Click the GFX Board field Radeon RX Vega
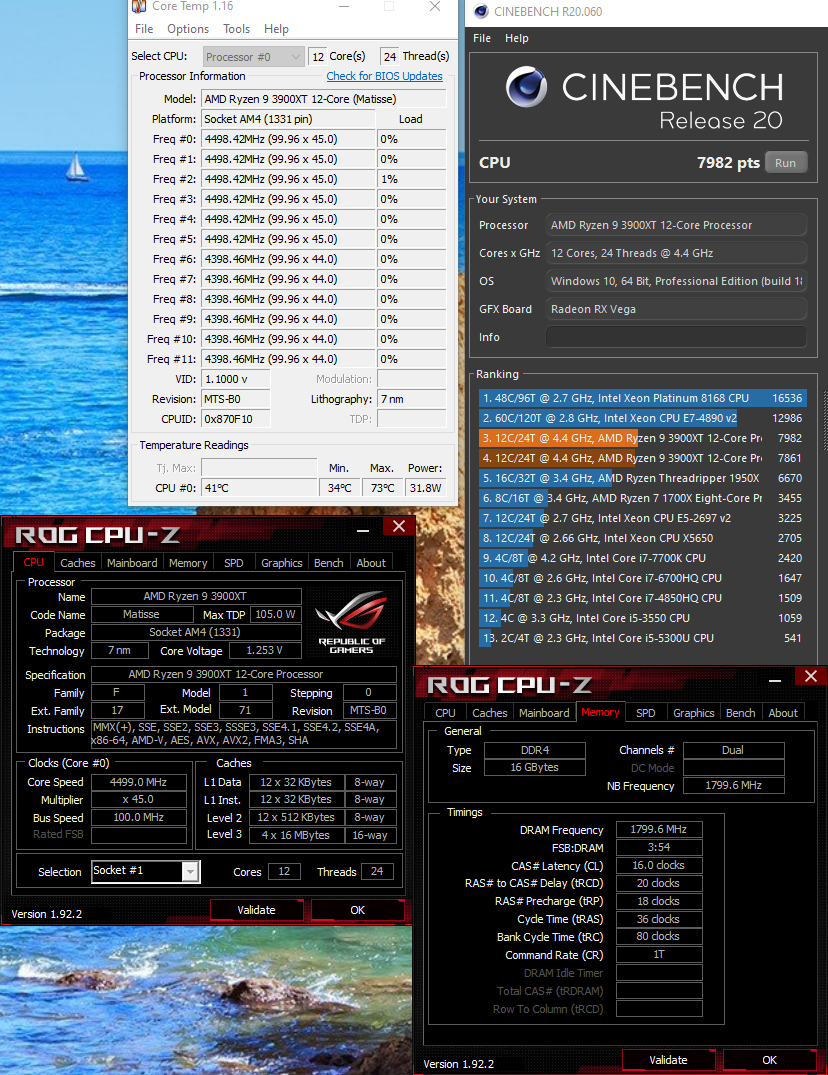828x1075 pixels. (676, 309)
